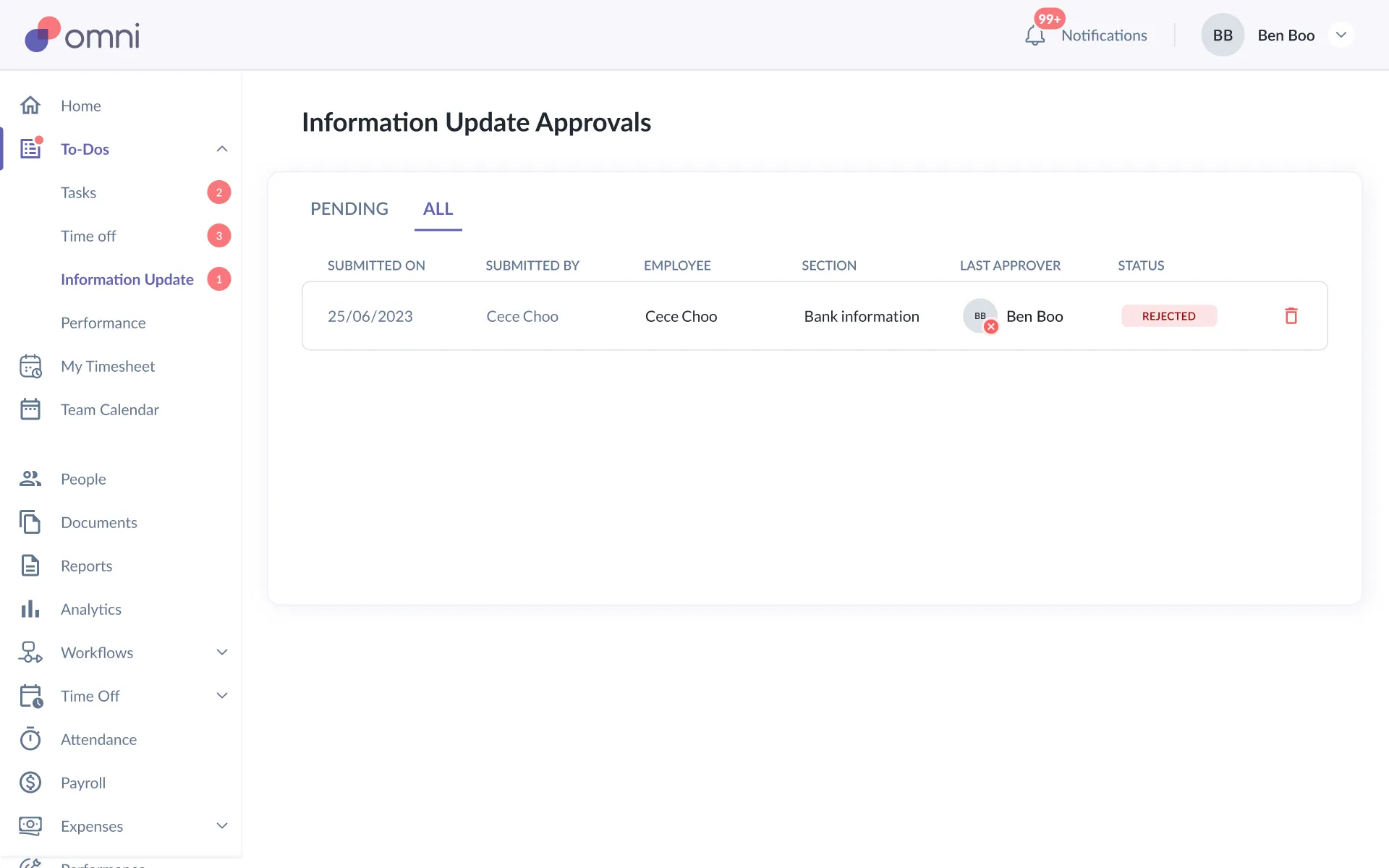1389x868 pixels.
Task: Select the ALL tab
Action: point(438,209)
